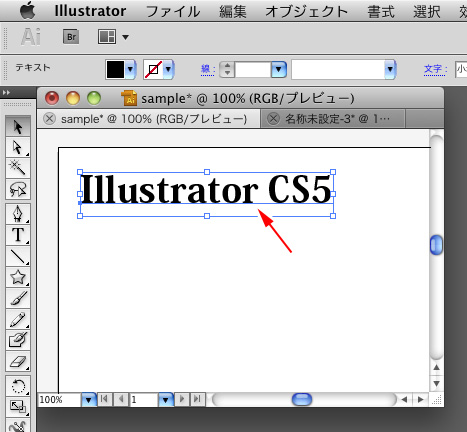Expand the stroke color dropdown arrow
This screenshot has height=432, width=467.
pyautogui.click(x=168, y=69)
